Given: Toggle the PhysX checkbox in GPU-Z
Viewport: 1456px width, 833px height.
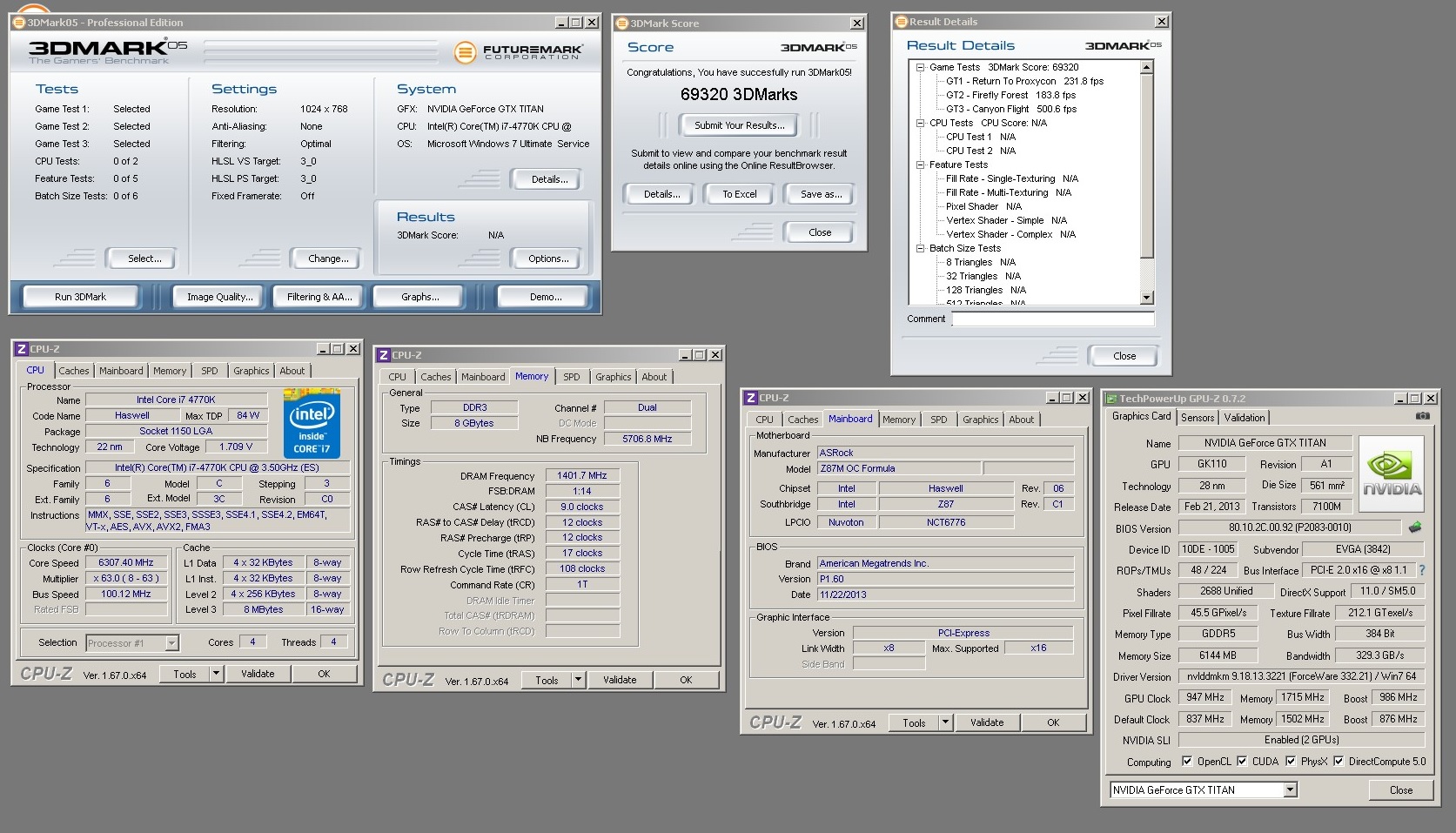Looking at the screenshot, I should [x=1291, y=761].
